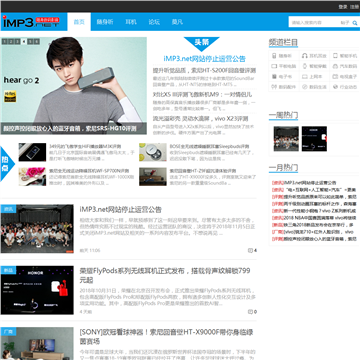Screen dimensions: 360x360
Task: Click comment icon on FlyPods article
Action: (x=250, y=312)
